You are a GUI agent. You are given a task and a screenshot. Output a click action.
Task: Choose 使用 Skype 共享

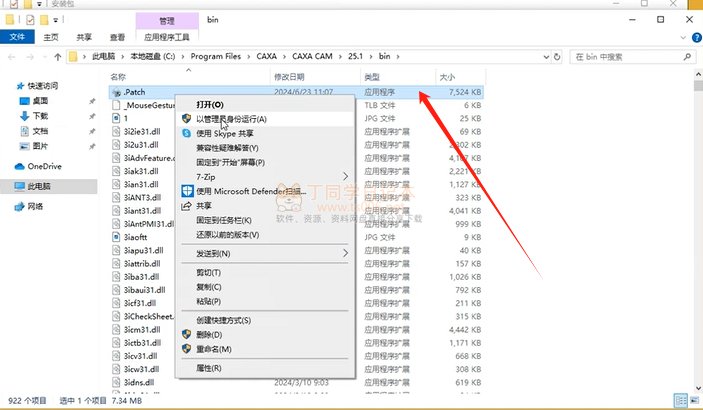point(225,134)
